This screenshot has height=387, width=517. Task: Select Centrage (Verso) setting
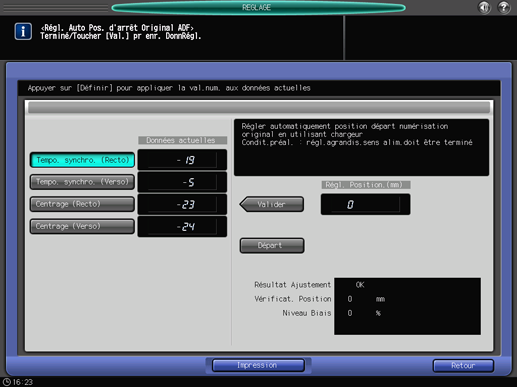coord(82,226)
